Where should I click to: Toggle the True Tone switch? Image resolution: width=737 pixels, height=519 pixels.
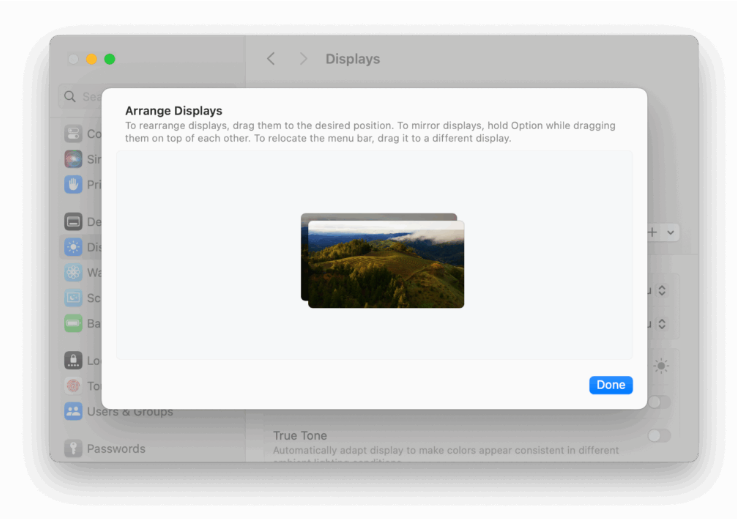coord(659,436)
